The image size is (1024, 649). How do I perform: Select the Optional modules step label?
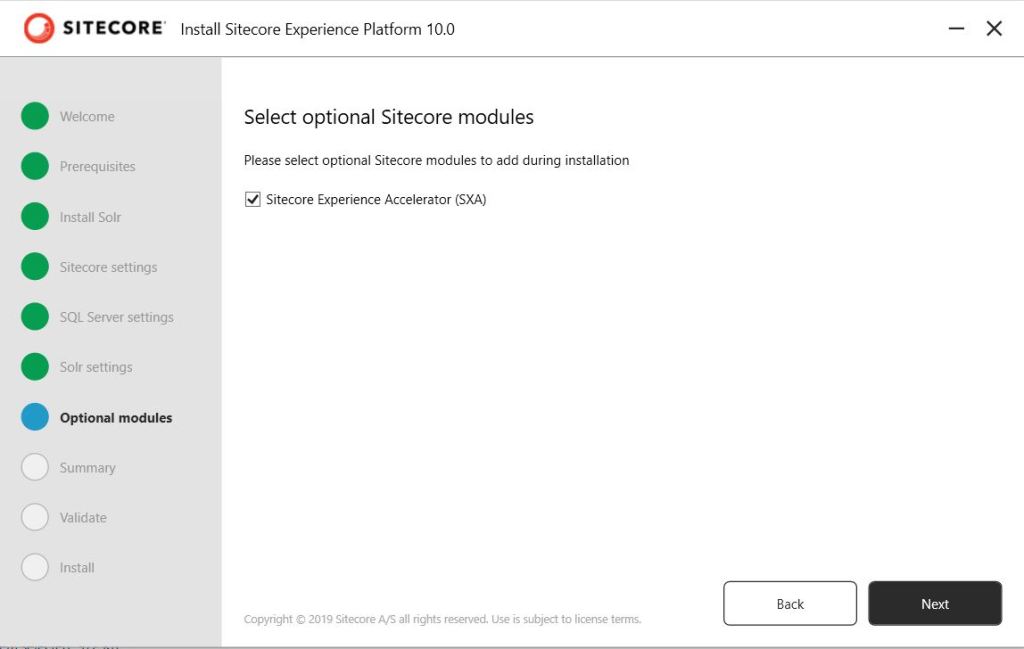tap(116, 418)
